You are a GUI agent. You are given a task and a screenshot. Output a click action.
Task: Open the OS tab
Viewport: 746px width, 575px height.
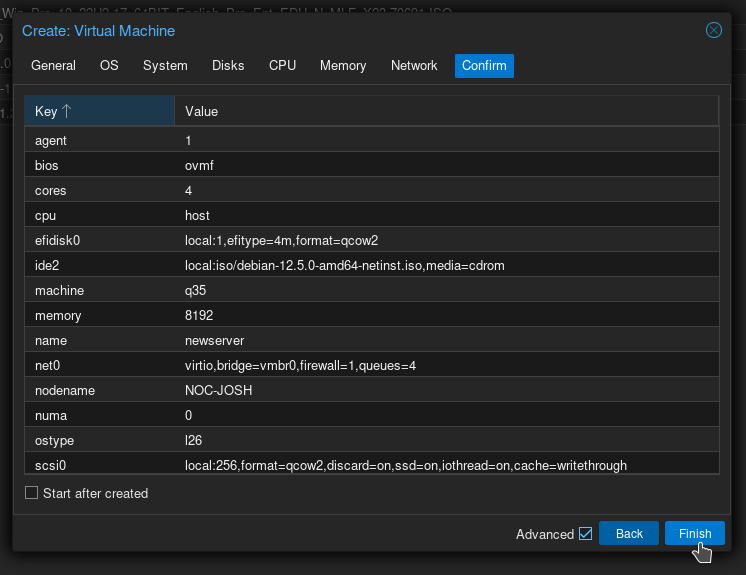click(109, 66)
